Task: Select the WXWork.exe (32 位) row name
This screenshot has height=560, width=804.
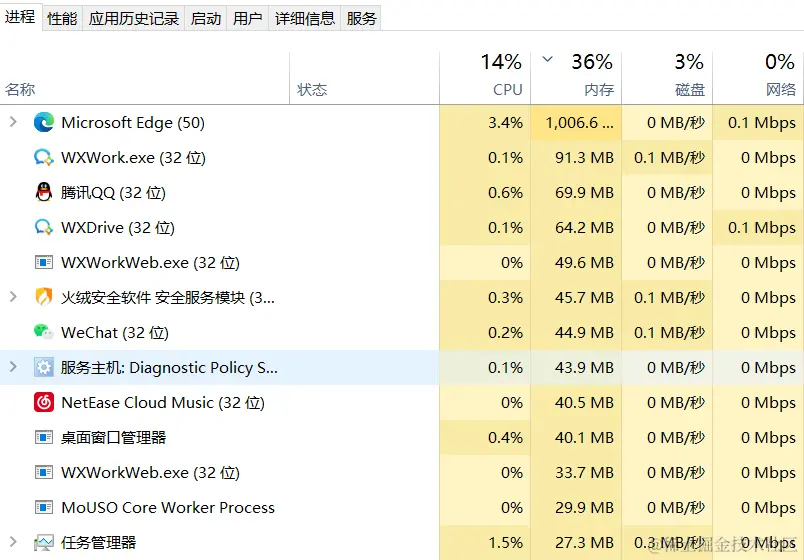Action: coord(133,158)
